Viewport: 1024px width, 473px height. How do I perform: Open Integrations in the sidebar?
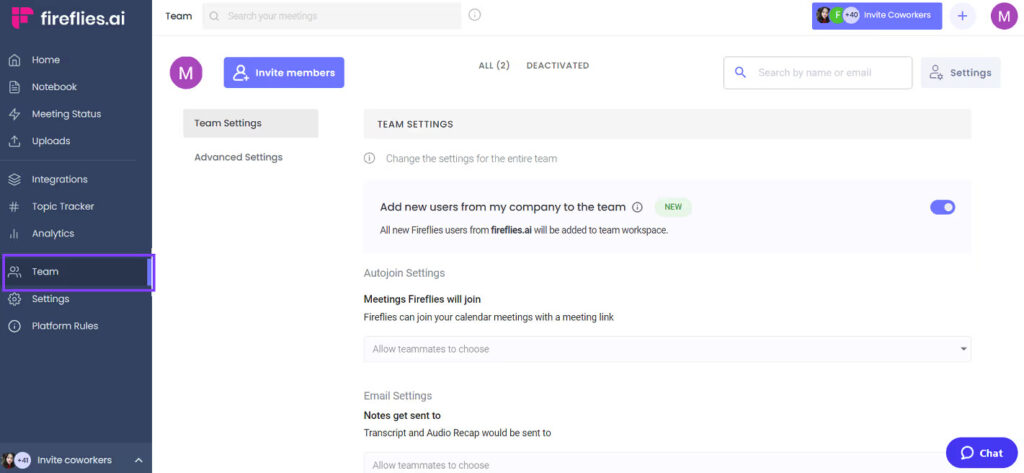[x=59, y=180]
